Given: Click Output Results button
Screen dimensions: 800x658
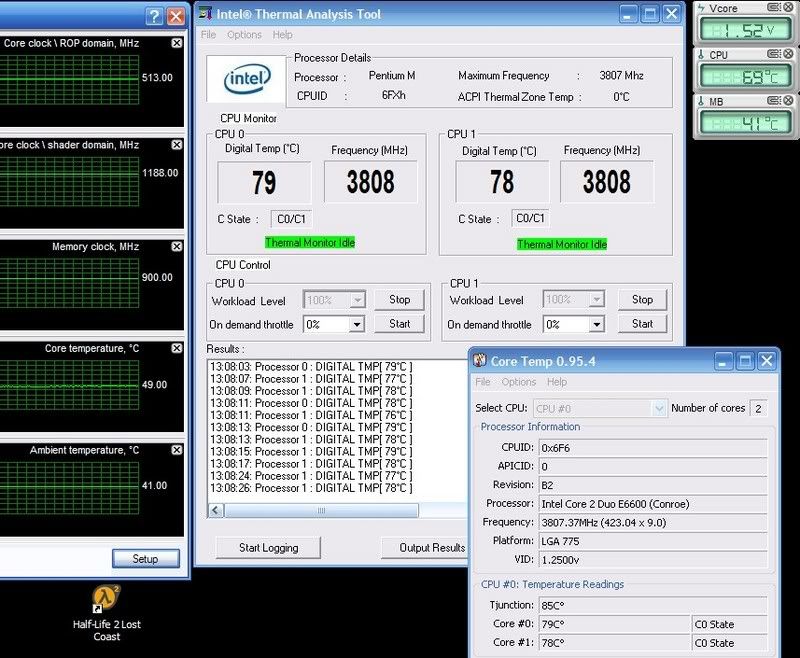Looking at the screenshot, I should (x=425, y=547).
